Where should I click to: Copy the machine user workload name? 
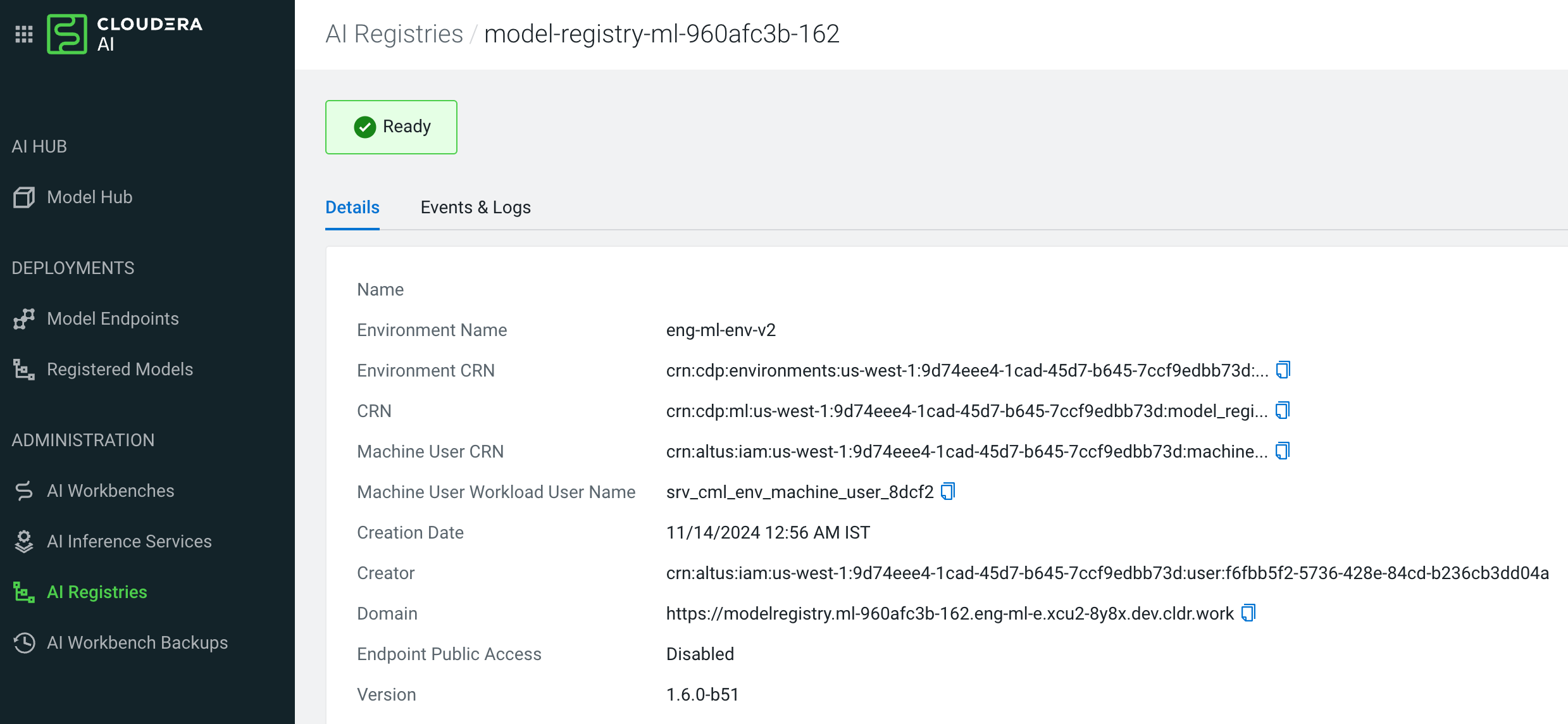coord(947,491)
